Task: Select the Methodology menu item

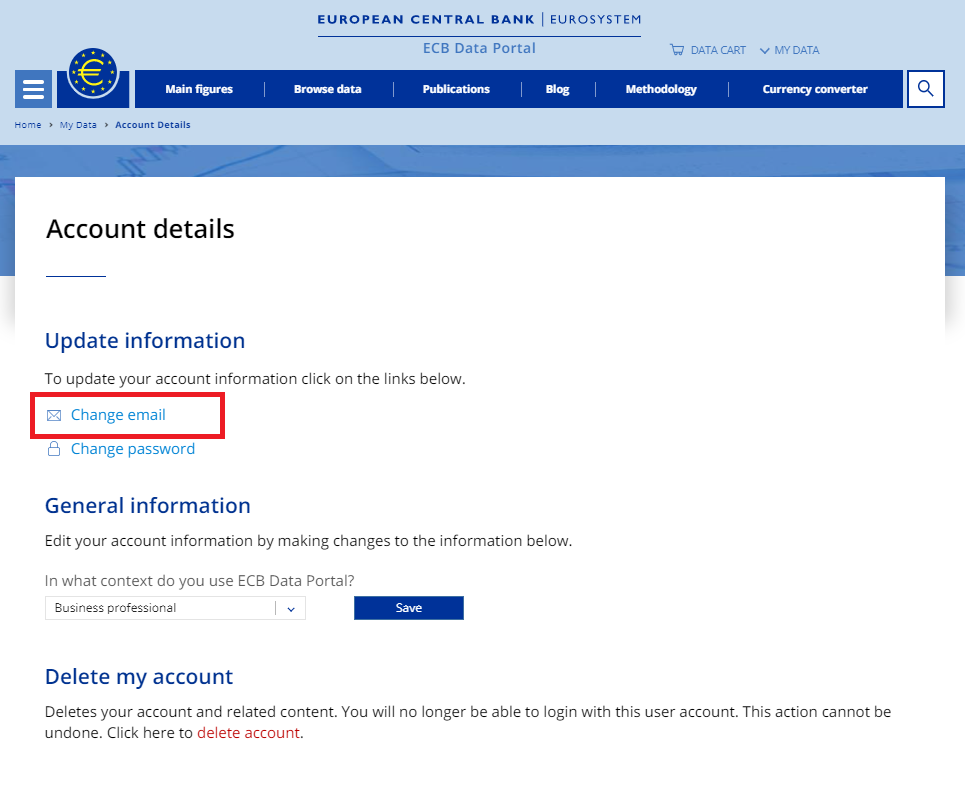Action: pos(661,89)
